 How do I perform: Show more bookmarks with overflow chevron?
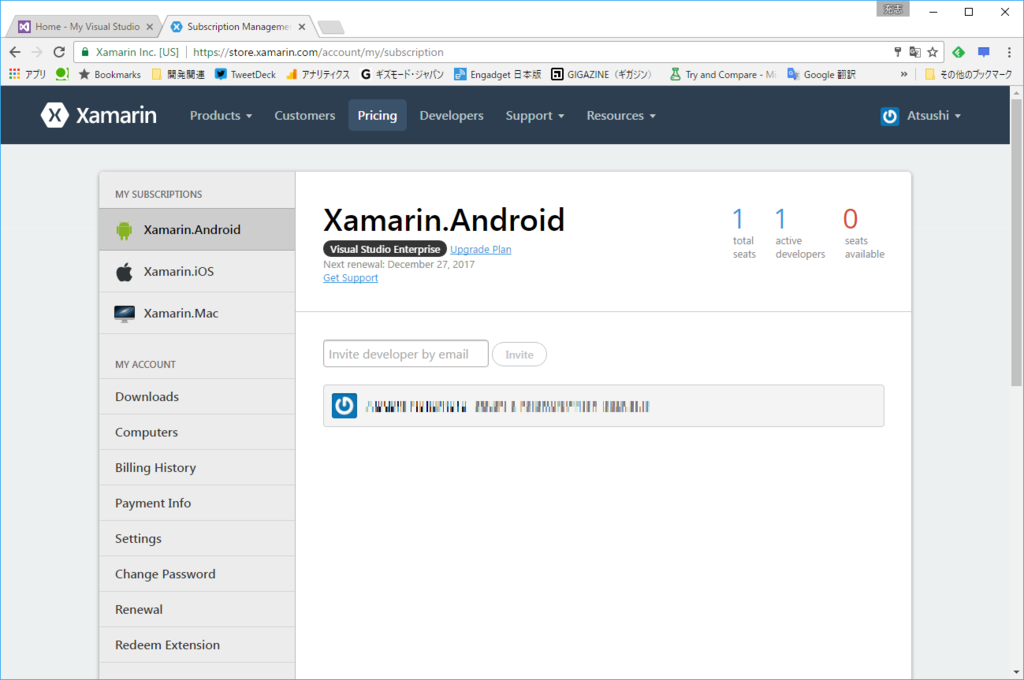[904, 74]
